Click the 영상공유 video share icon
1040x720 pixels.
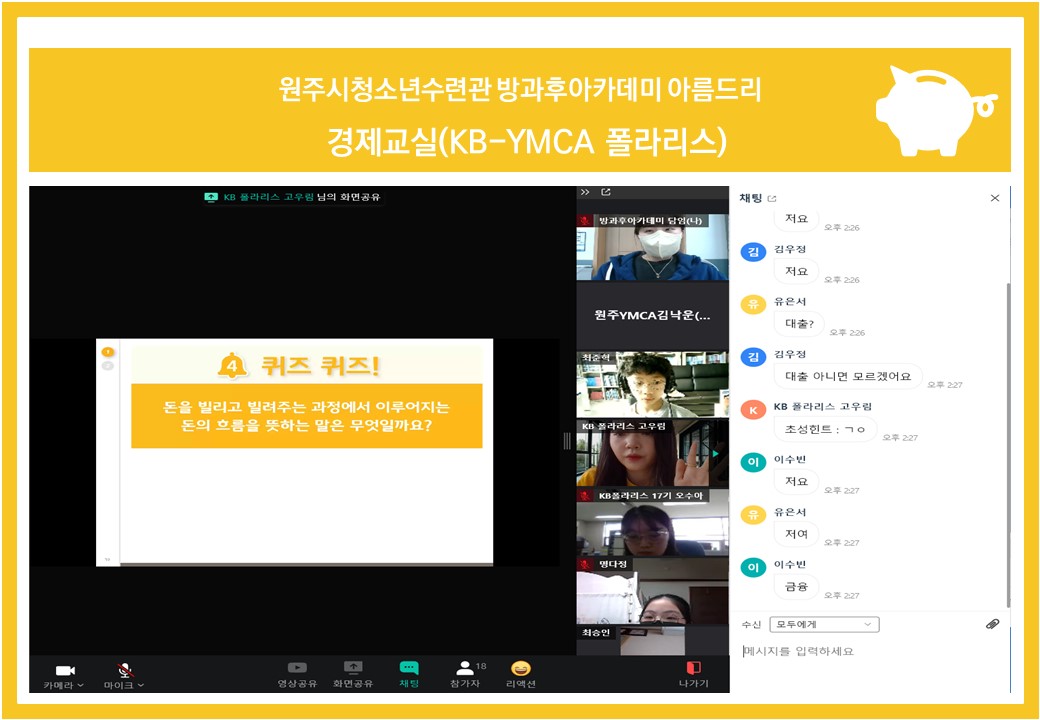tap(297, 668)
